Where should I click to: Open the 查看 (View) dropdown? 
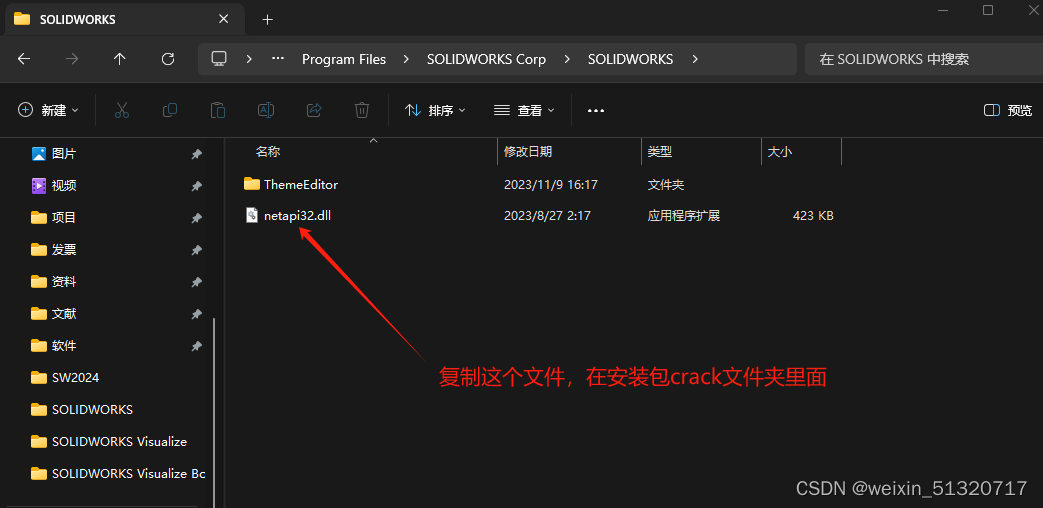524,110
